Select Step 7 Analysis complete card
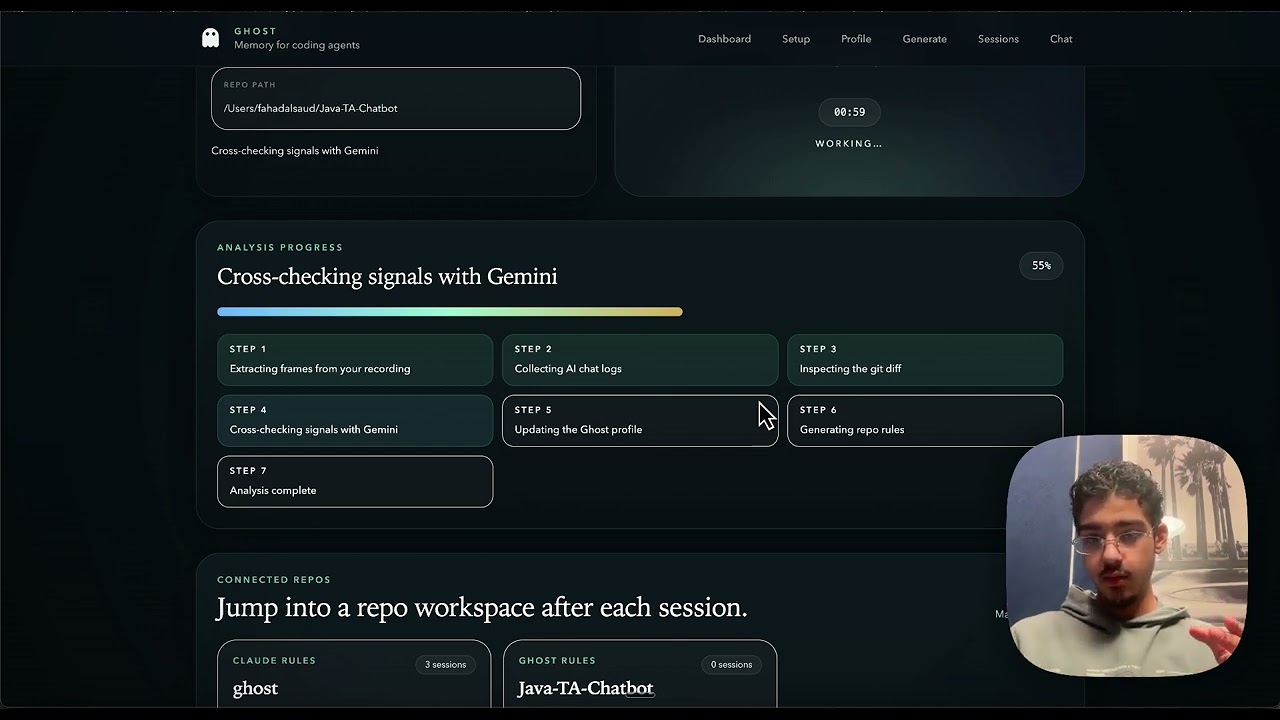 pos(355,482)
